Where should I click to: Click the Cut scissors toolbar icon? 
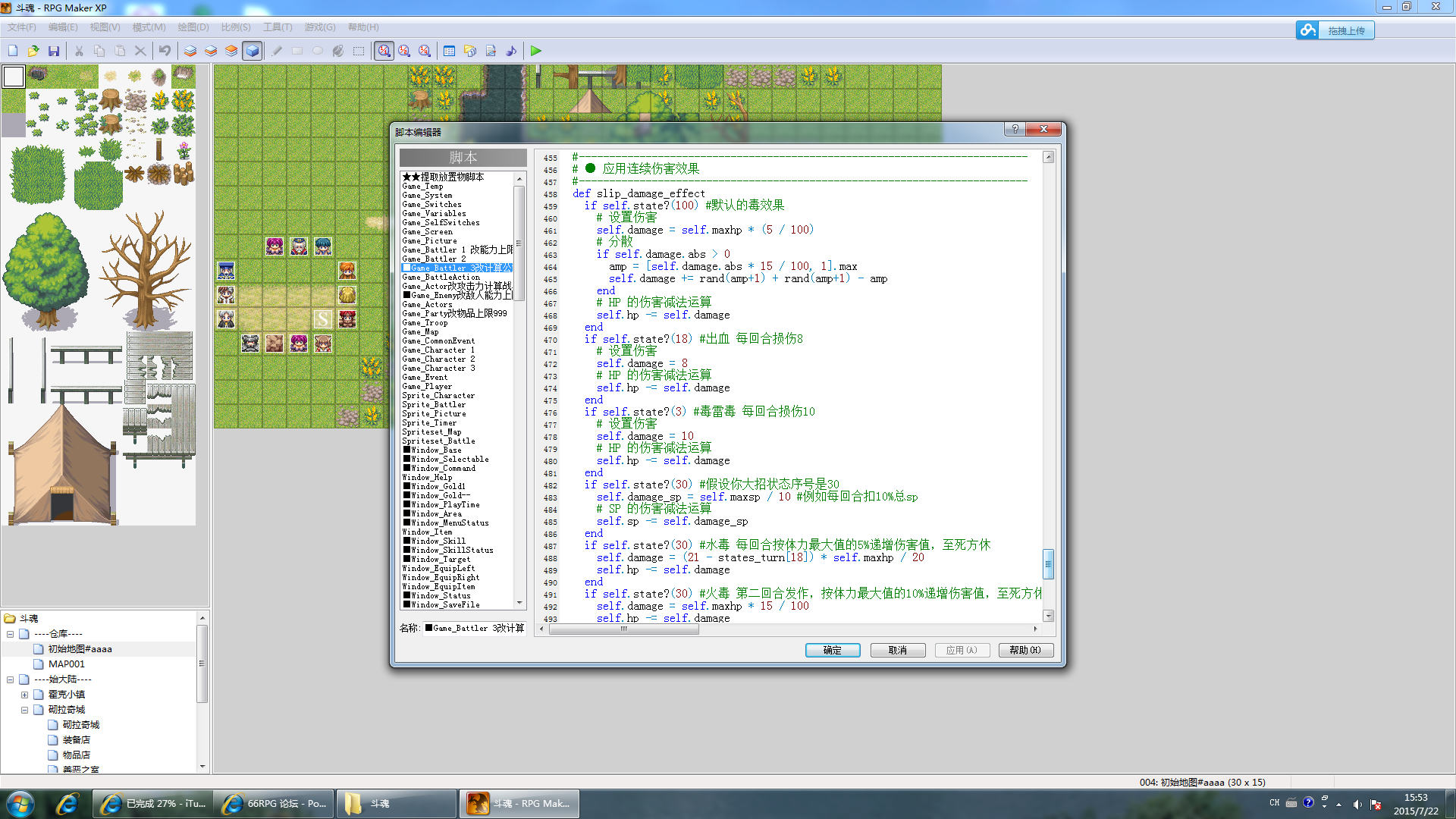tap(79, 51)
